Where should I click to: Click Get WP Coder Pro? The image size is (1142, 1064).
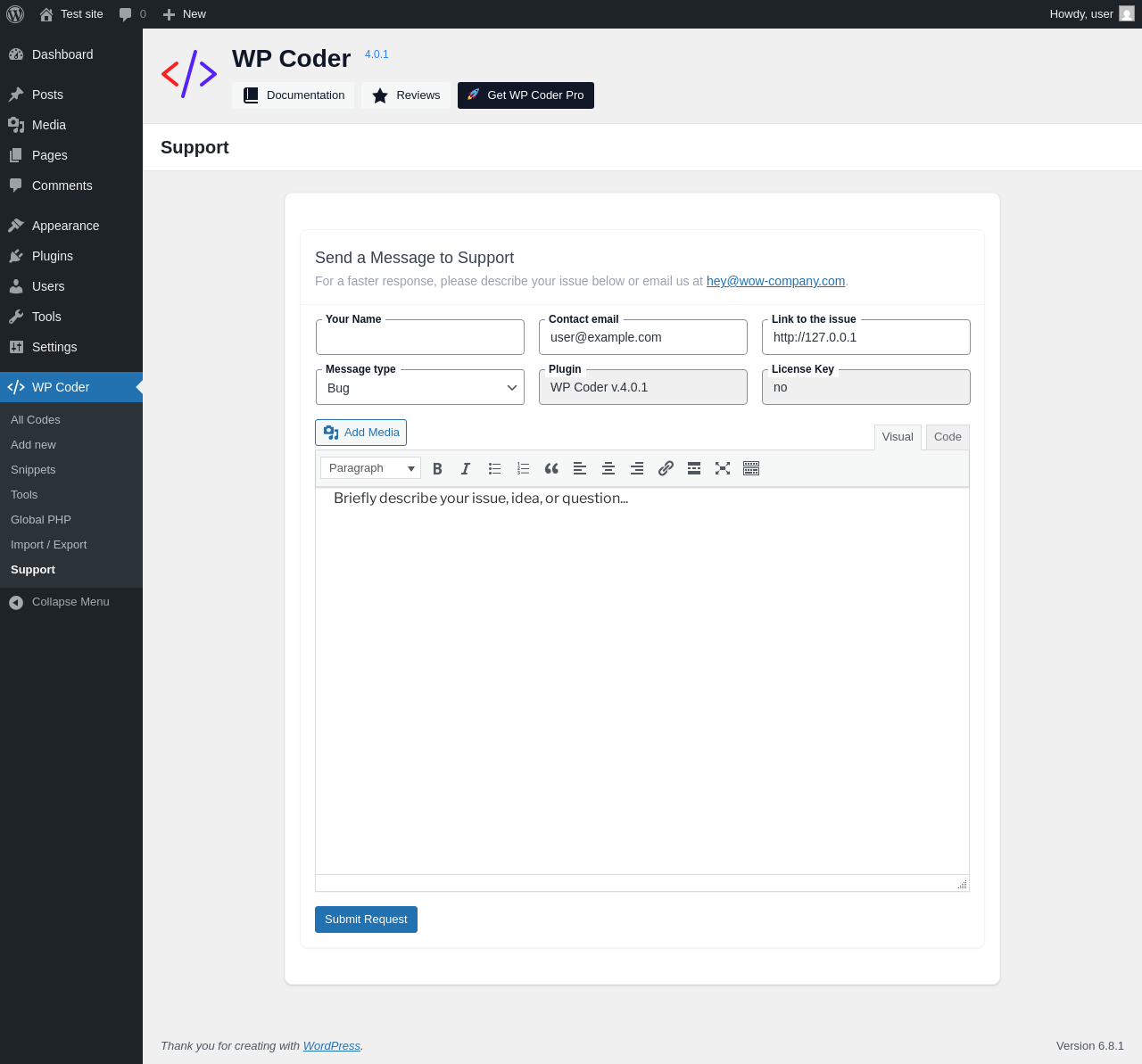525,95
